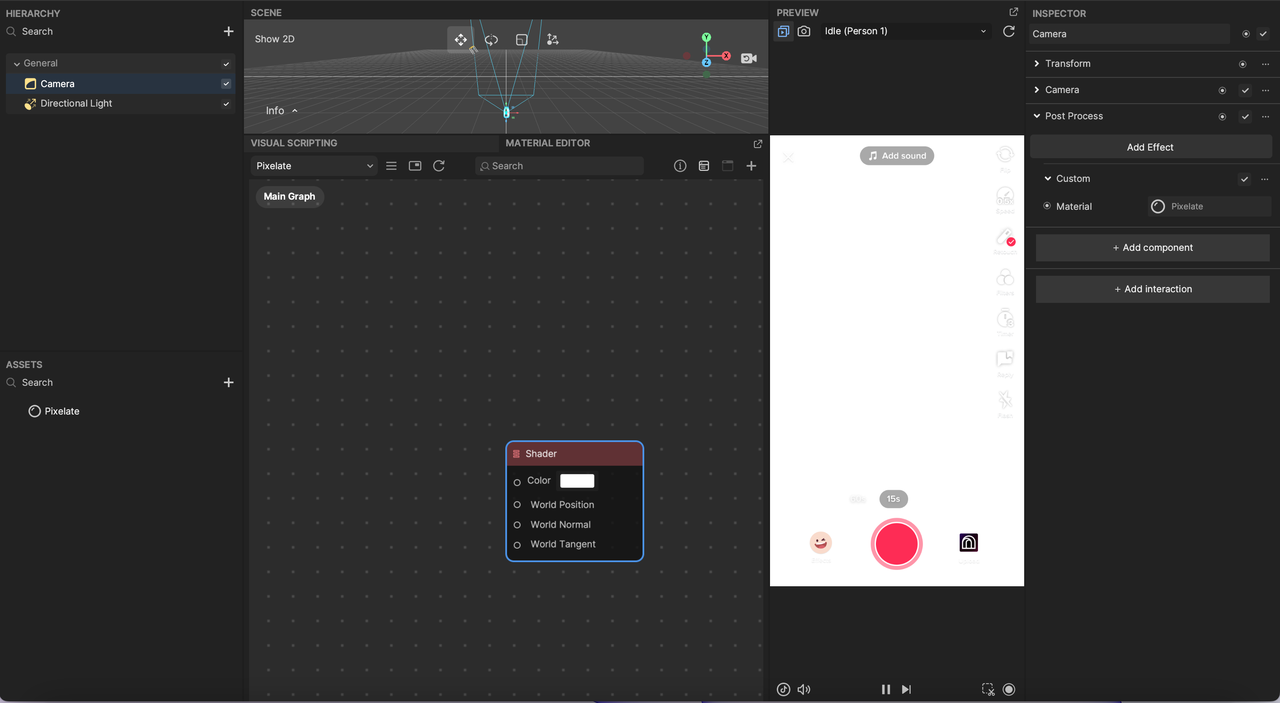1280x703 pixels.
Task: Select the 15s duration pill in preview
Action: 894,498
